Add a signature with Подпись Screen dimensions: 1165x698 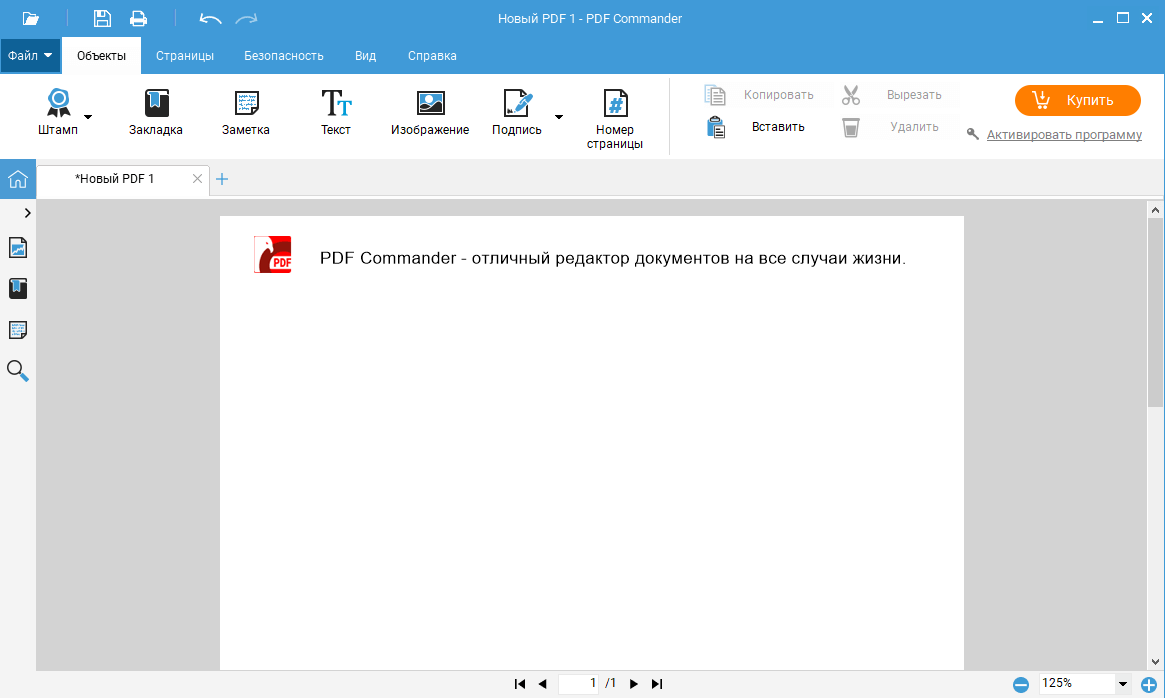(x=517, y=112)
